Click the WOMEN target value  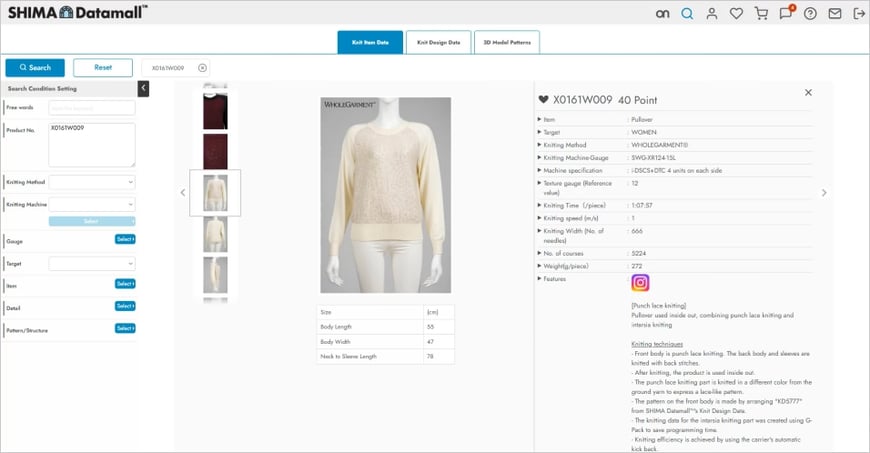pos(644,132)
